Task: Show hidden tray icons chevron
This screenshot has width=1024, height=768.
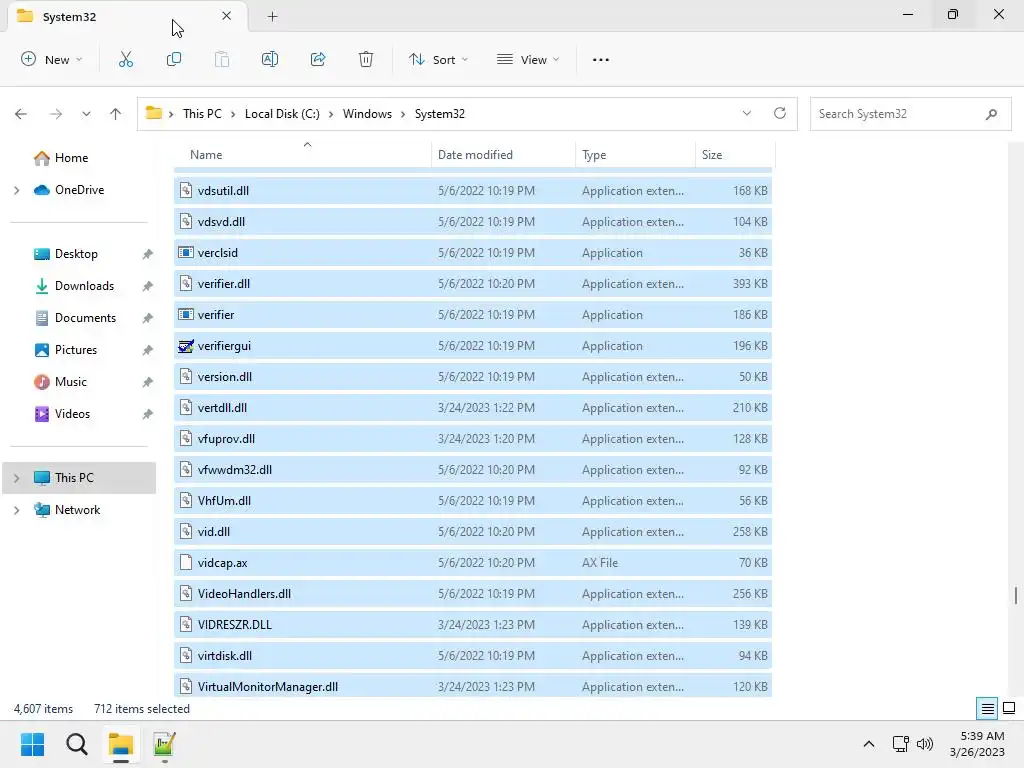Action: (869, 743)
